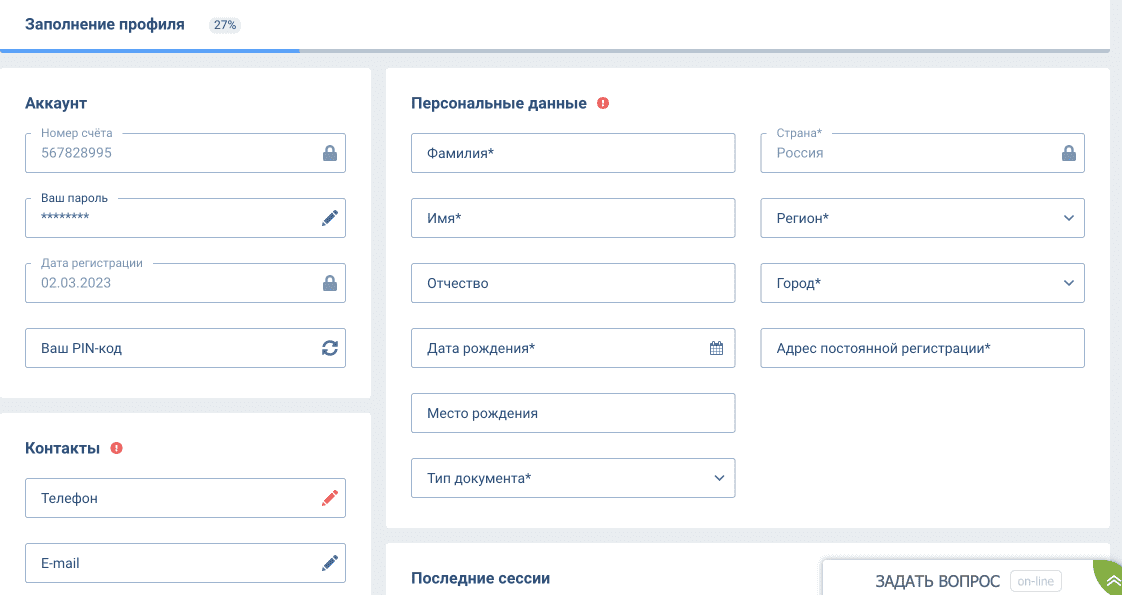Screen dimensions: 1122x595
Task: Click the profile completion progress bar
Action: click(x=555, y=51)
